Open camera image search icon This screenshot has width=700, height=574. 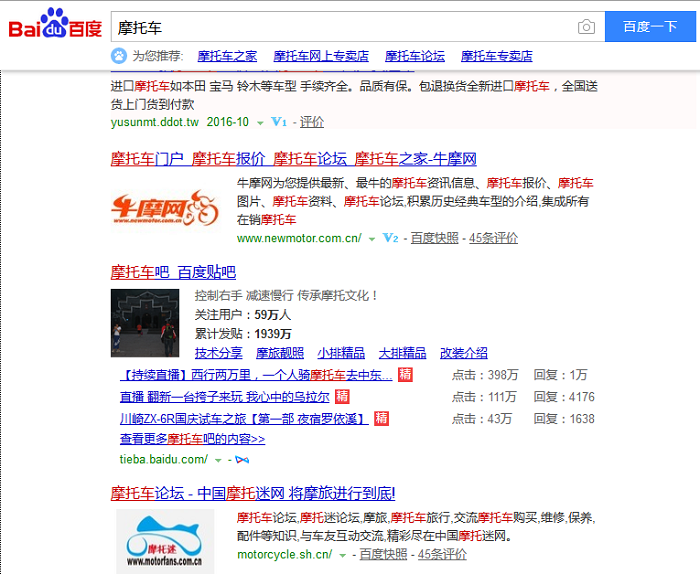586,27
